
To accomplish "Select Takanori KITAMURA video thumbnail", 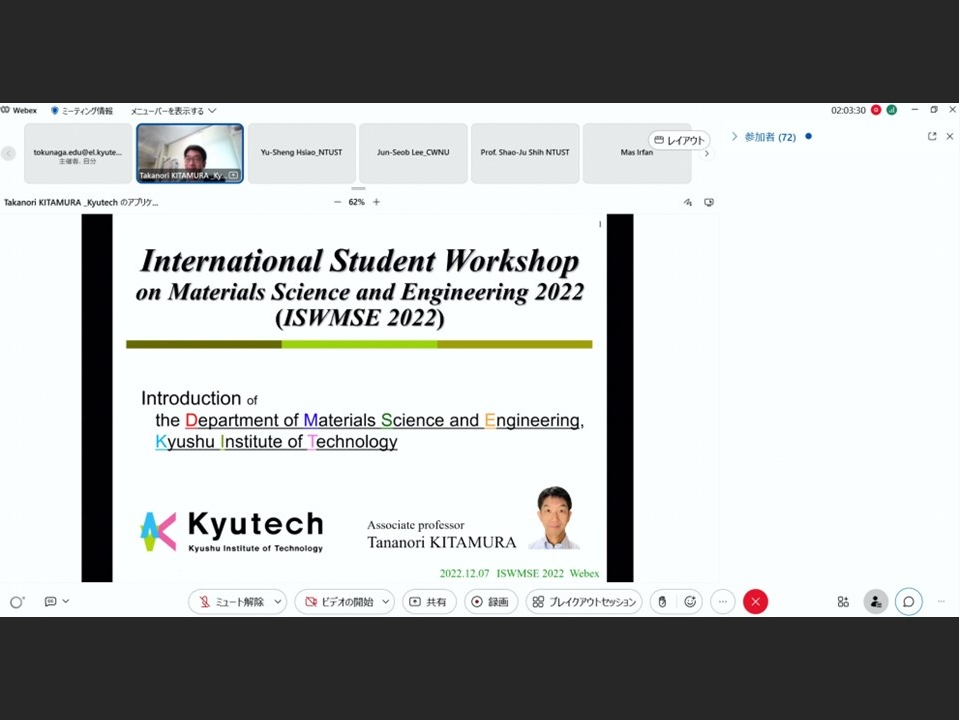I will click(190, 153).
